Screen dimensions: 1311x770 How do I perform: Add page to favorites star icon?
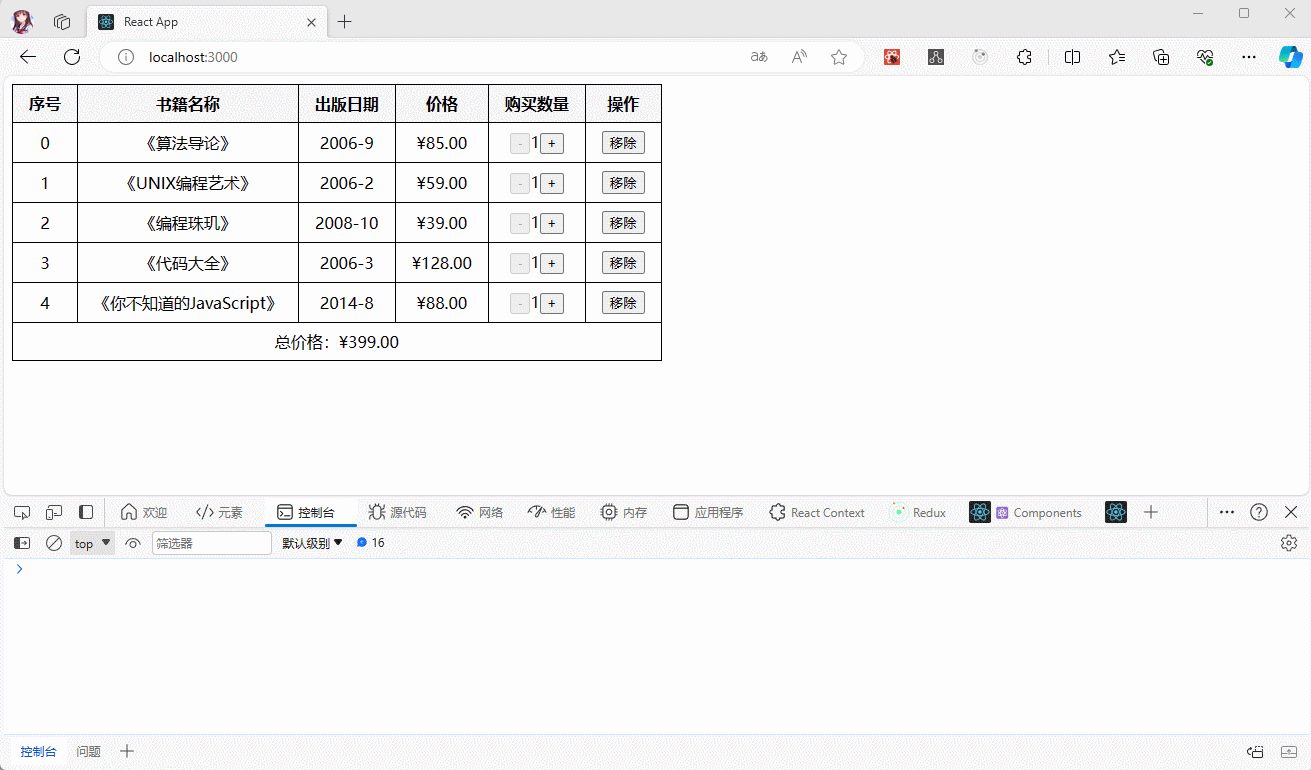coord(839,57)
